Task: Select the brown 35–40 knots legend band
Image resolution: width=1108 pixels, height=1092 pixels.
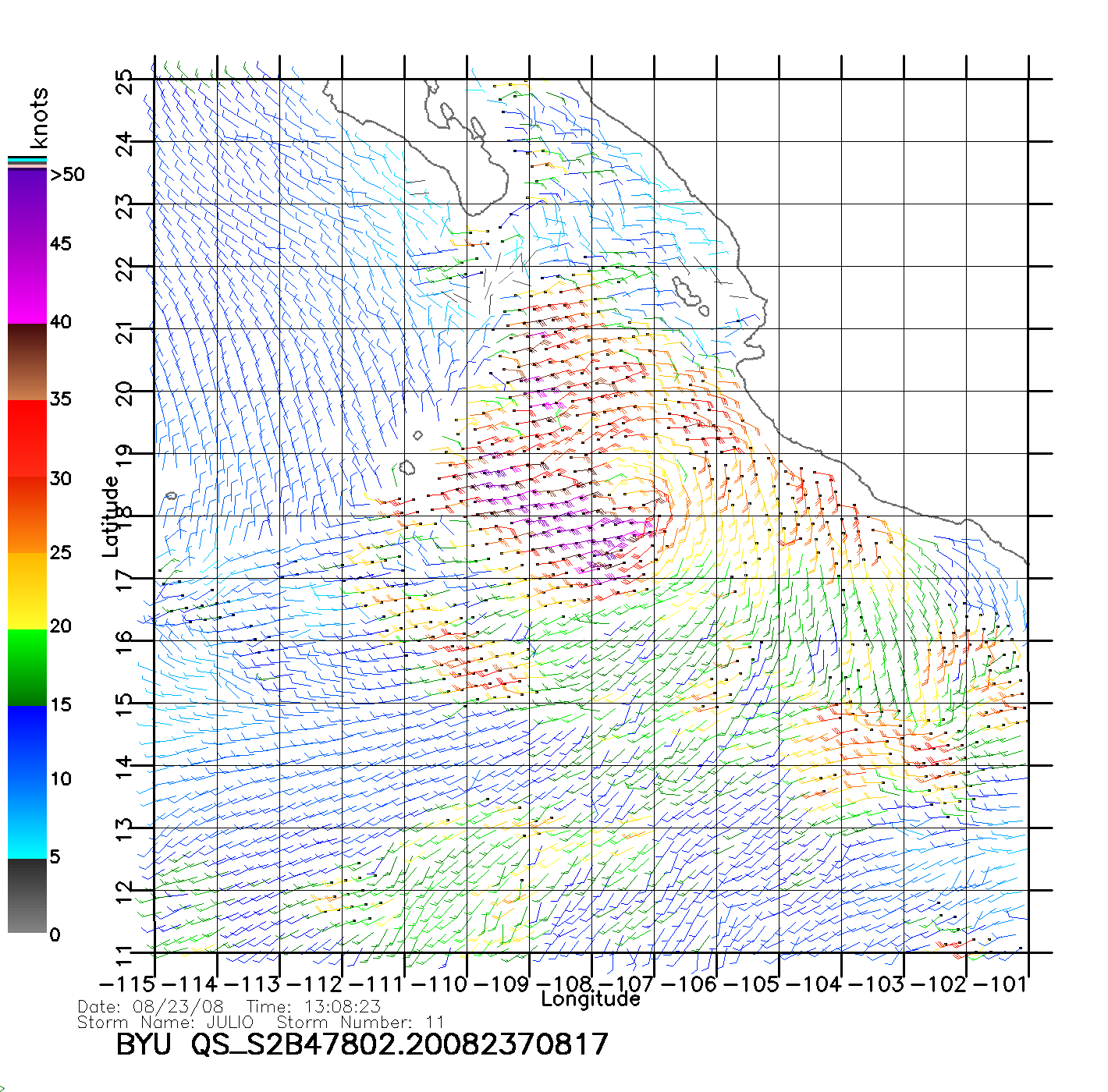Action: [27, 362]
